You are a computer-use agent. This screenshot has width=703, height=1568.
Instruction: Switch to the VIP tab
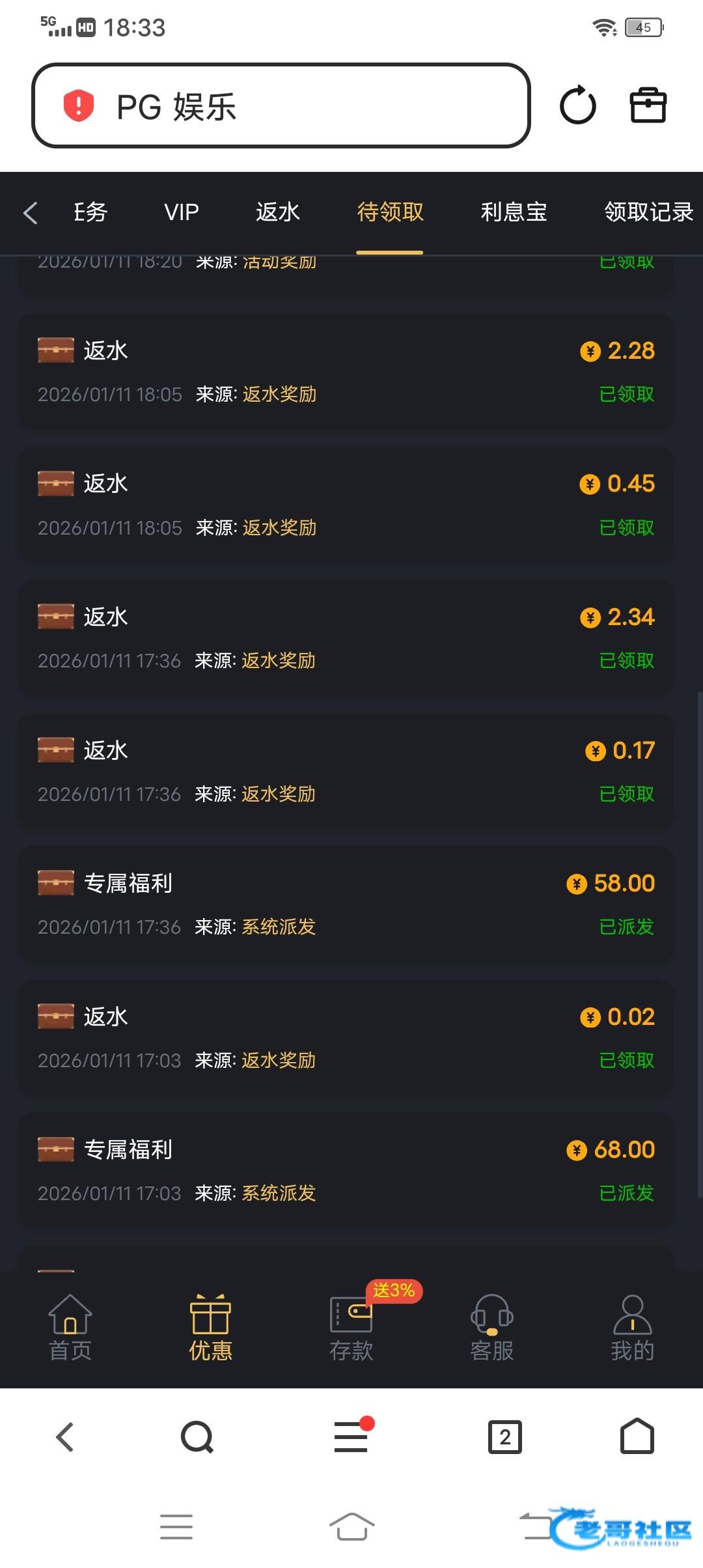182,212
